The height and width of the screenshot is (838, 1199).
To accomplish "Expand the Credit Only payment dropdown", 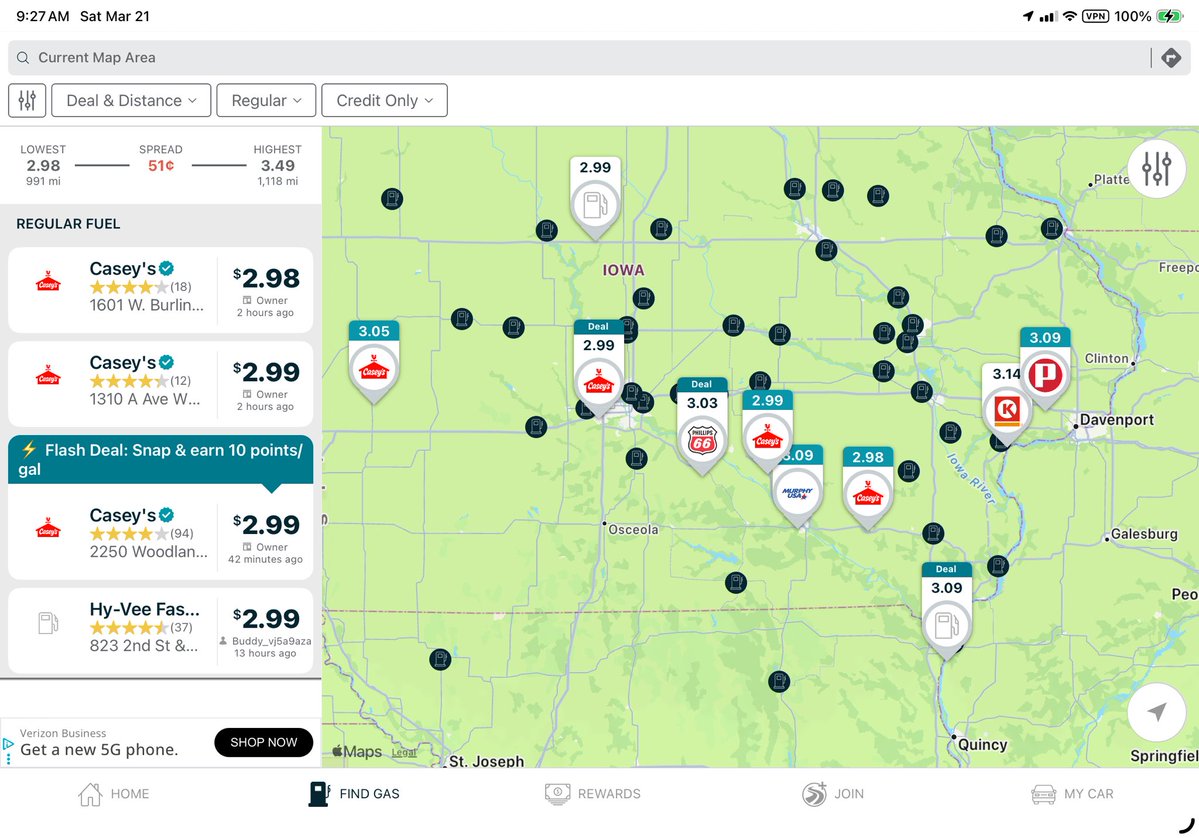I will tap(385, 100).
